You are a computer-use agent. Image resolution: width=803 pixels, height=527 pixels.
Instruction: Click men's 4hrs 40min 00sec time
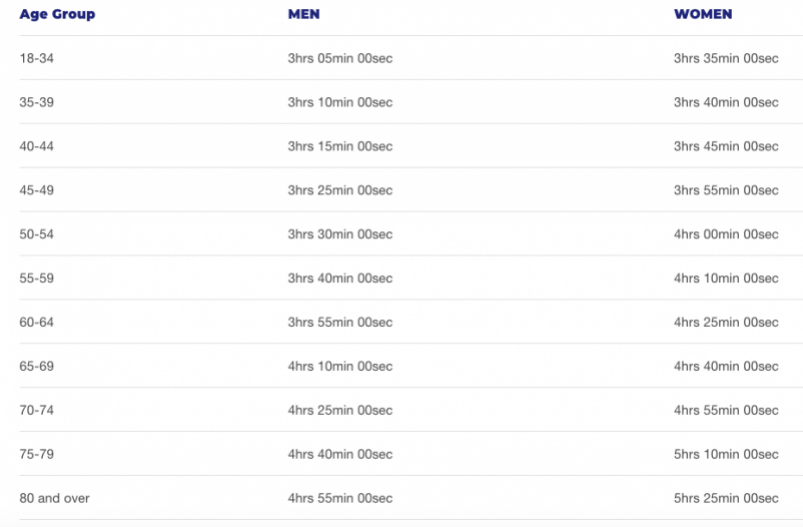pyautogui.click(x=340, y=454)
